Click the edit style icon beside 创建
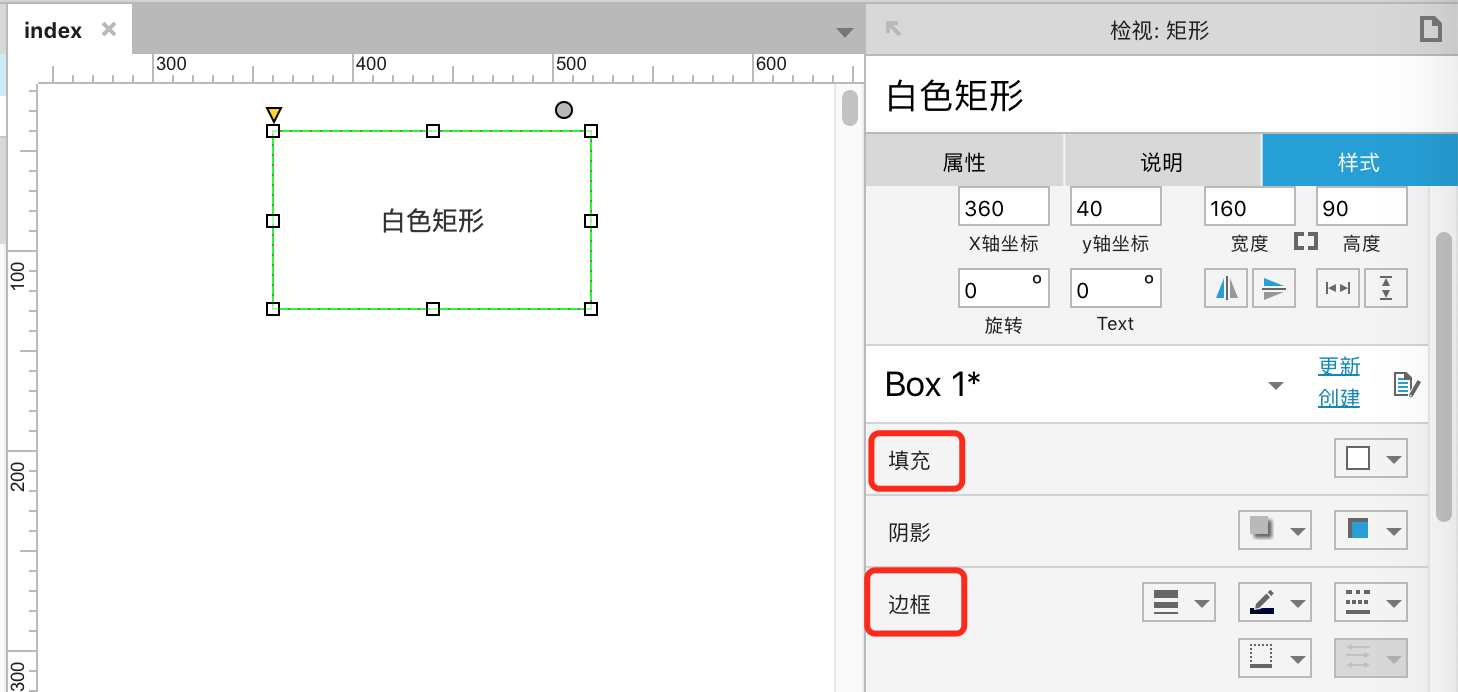The height and width of the screenshot is (692, 1458). [x=1407, y=384]
